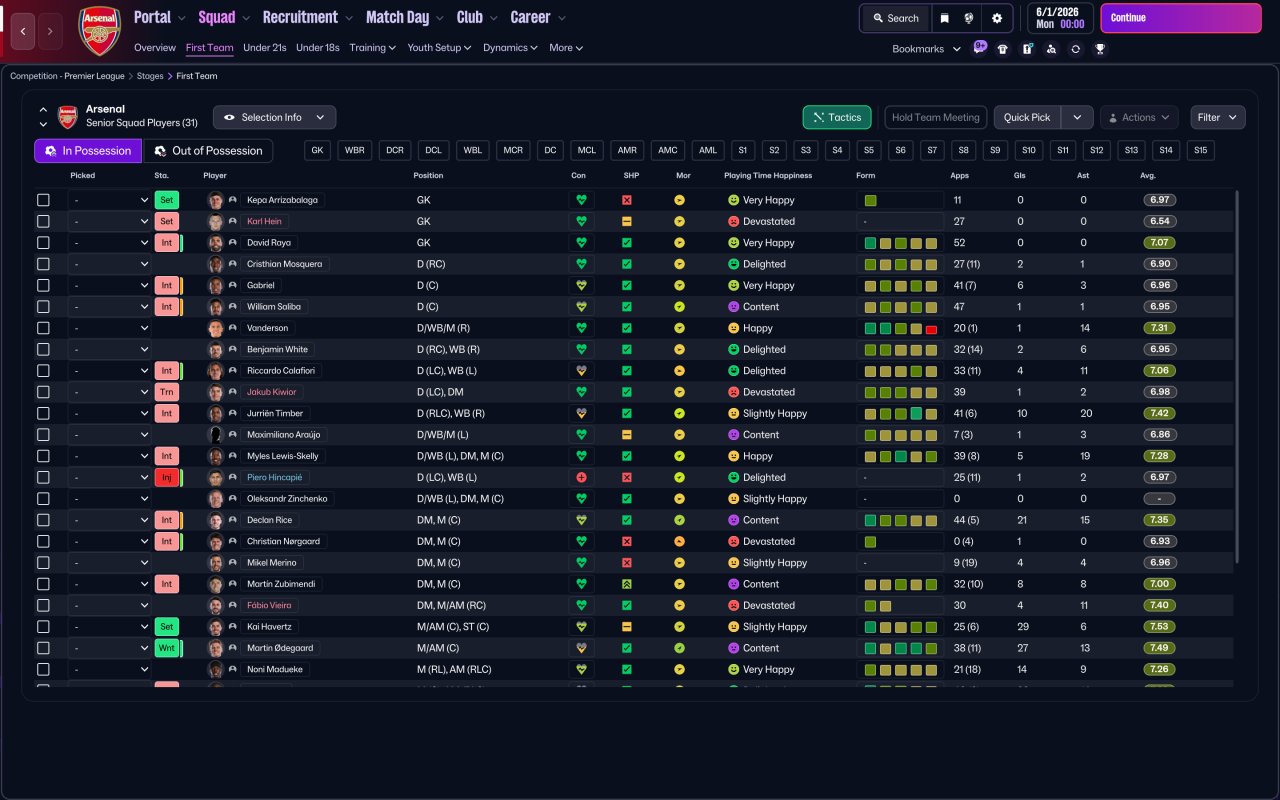1280x800 pixels.
Task: Click Karl Hein's match sharpness icon
Action: click(627, 221)
